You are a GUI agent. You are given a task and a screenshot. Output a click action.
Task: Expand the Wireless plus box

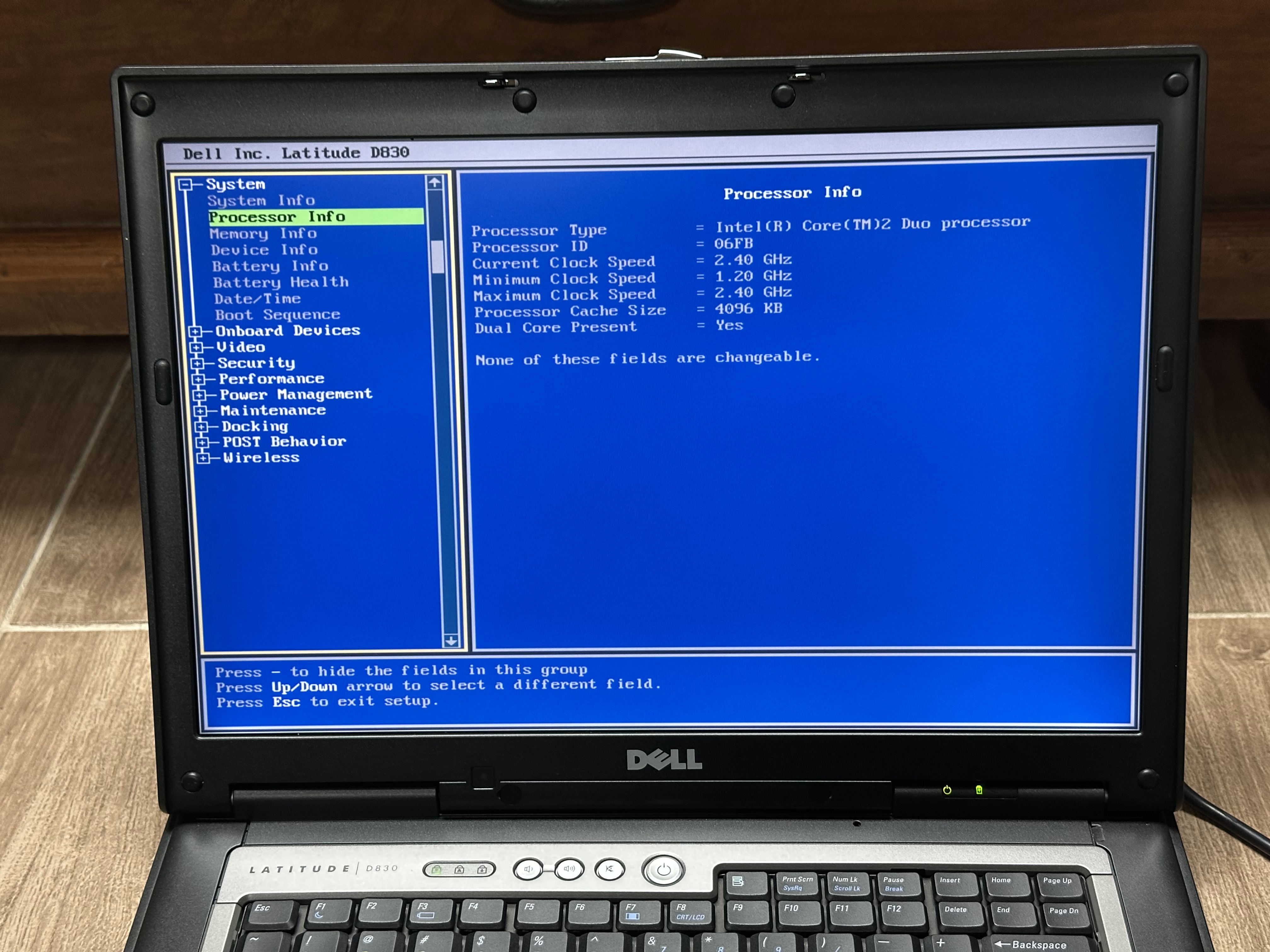pos(203,458)
